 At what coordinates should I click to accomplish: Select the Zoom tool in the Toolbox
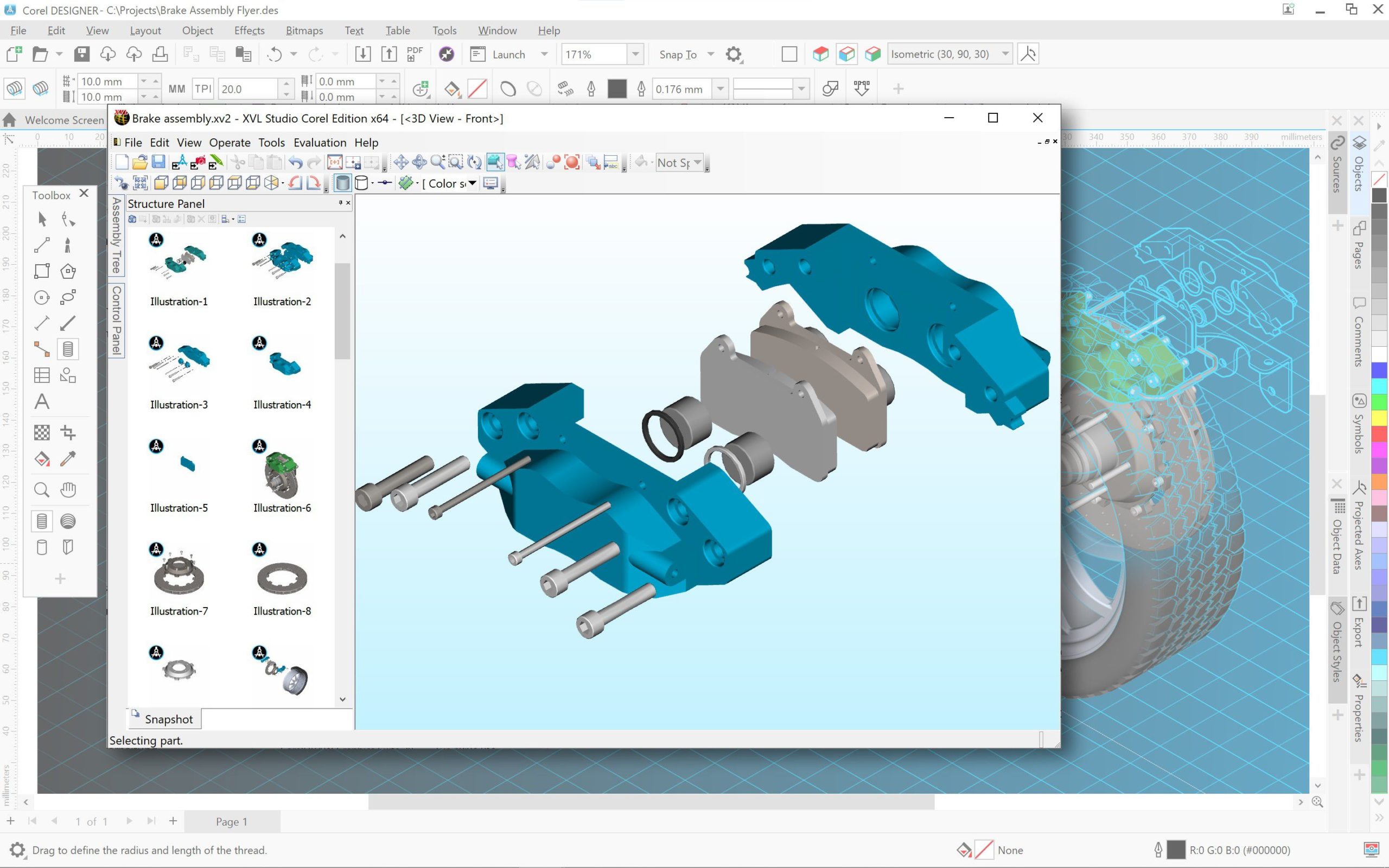41,489
